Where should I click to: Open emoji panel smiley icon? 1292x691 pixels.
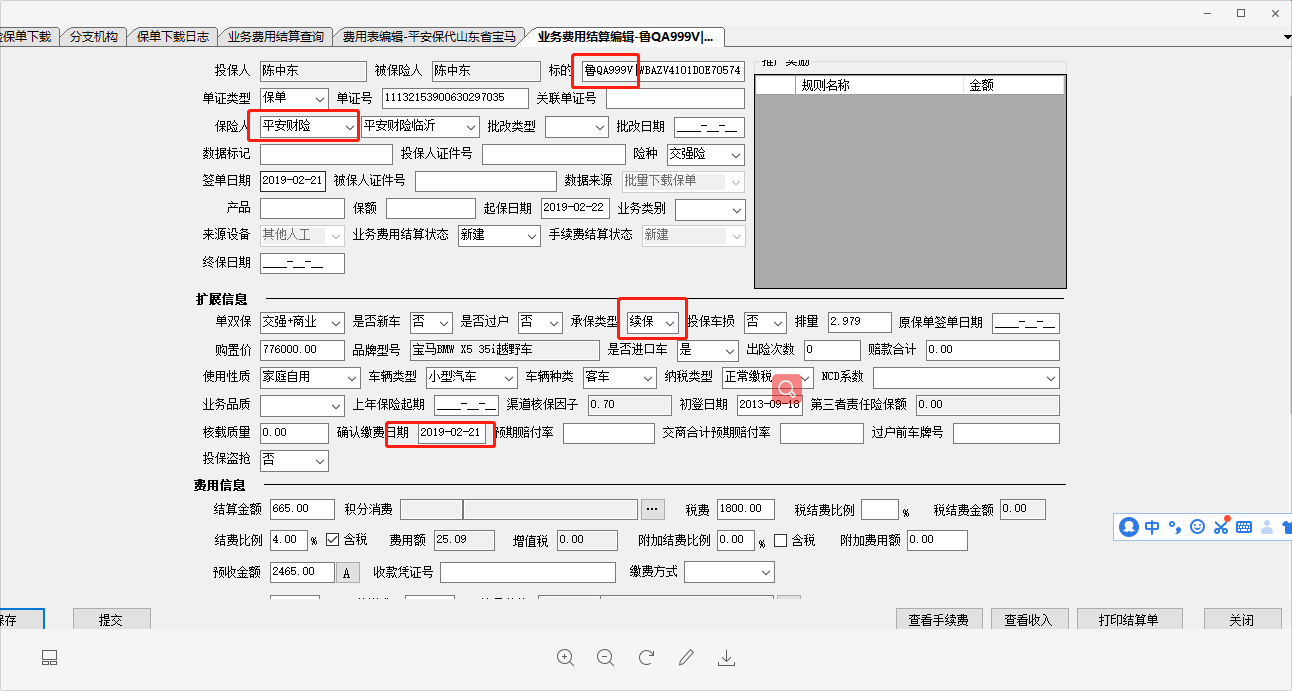tap(1198, 526)
